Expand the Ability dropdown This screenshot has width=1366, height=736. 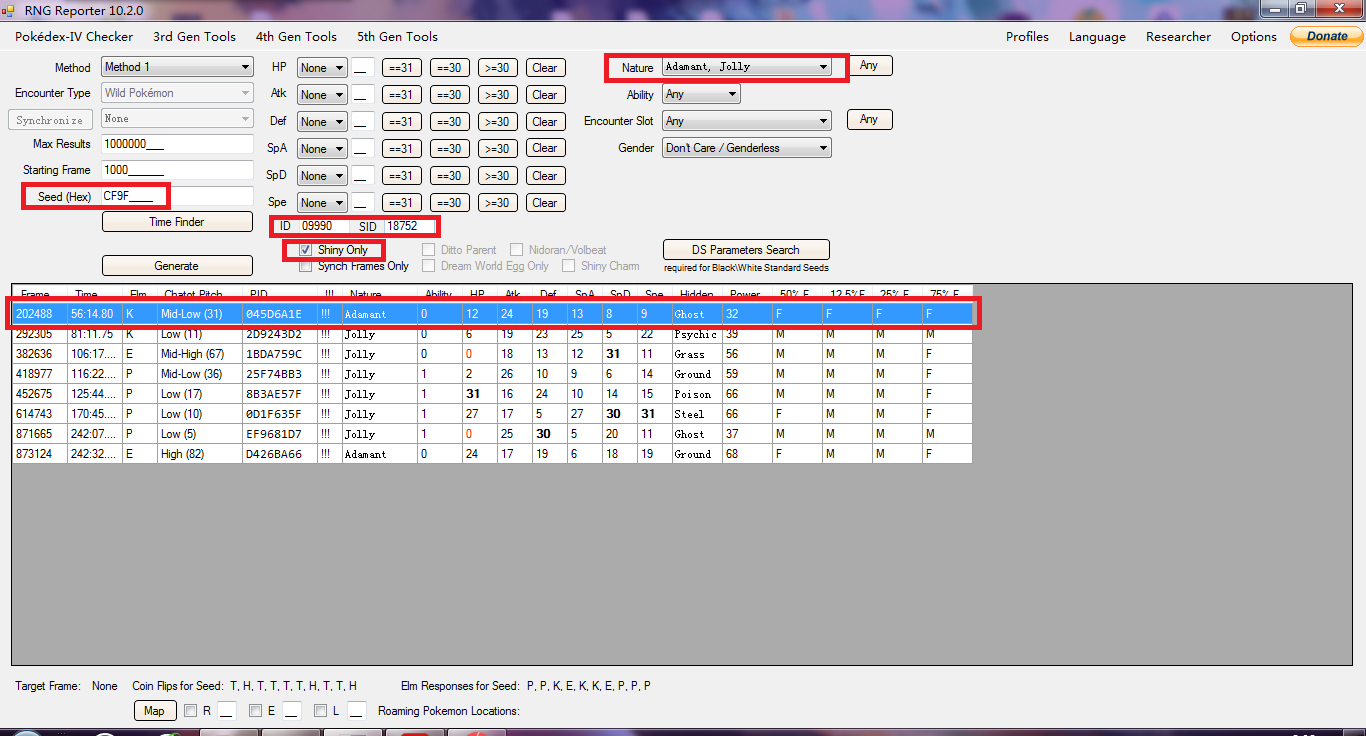pyautogui.click(x=701, y=94)
